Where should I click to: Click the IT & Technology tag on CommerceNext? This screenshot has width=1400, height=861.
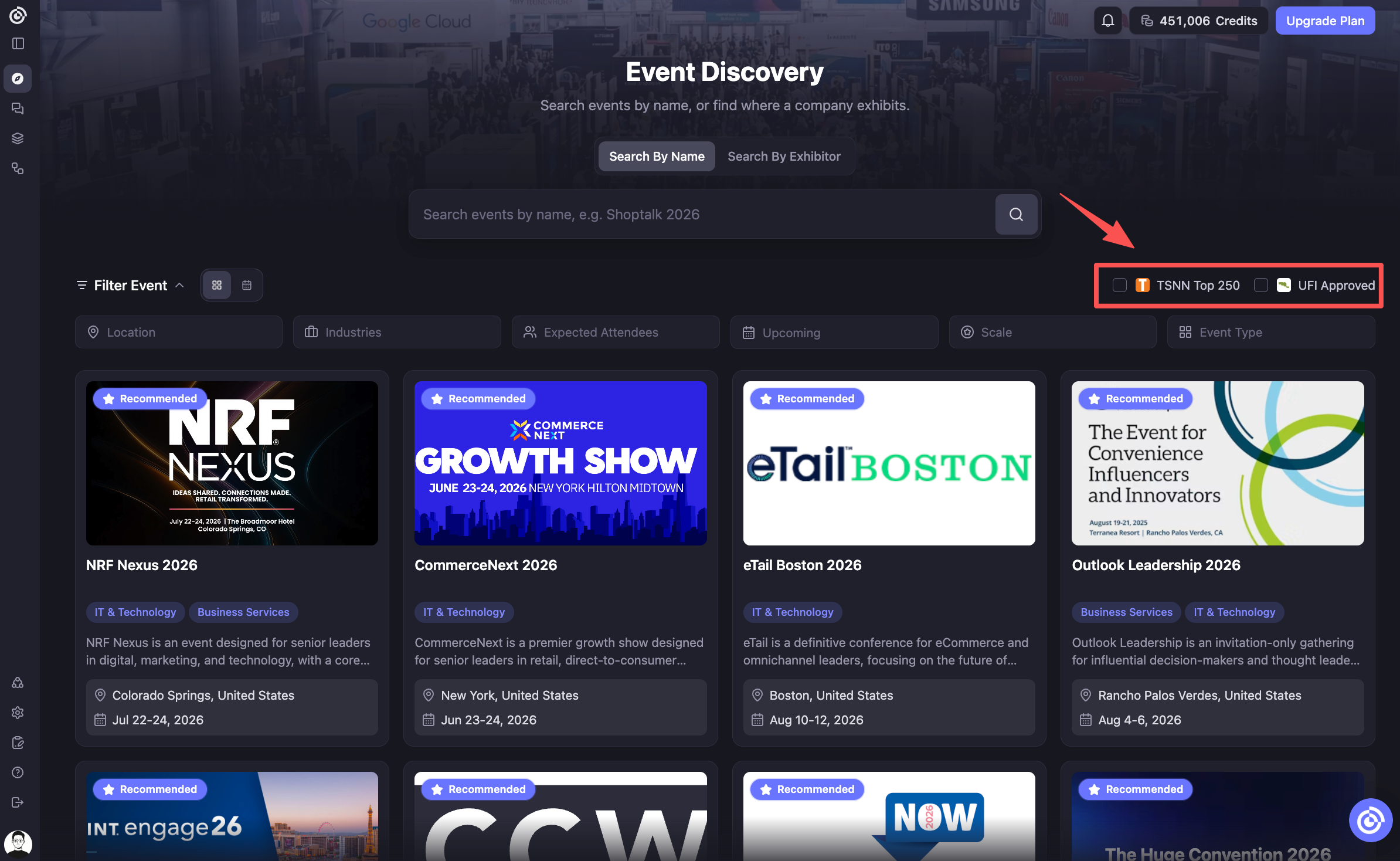point(464,612)
